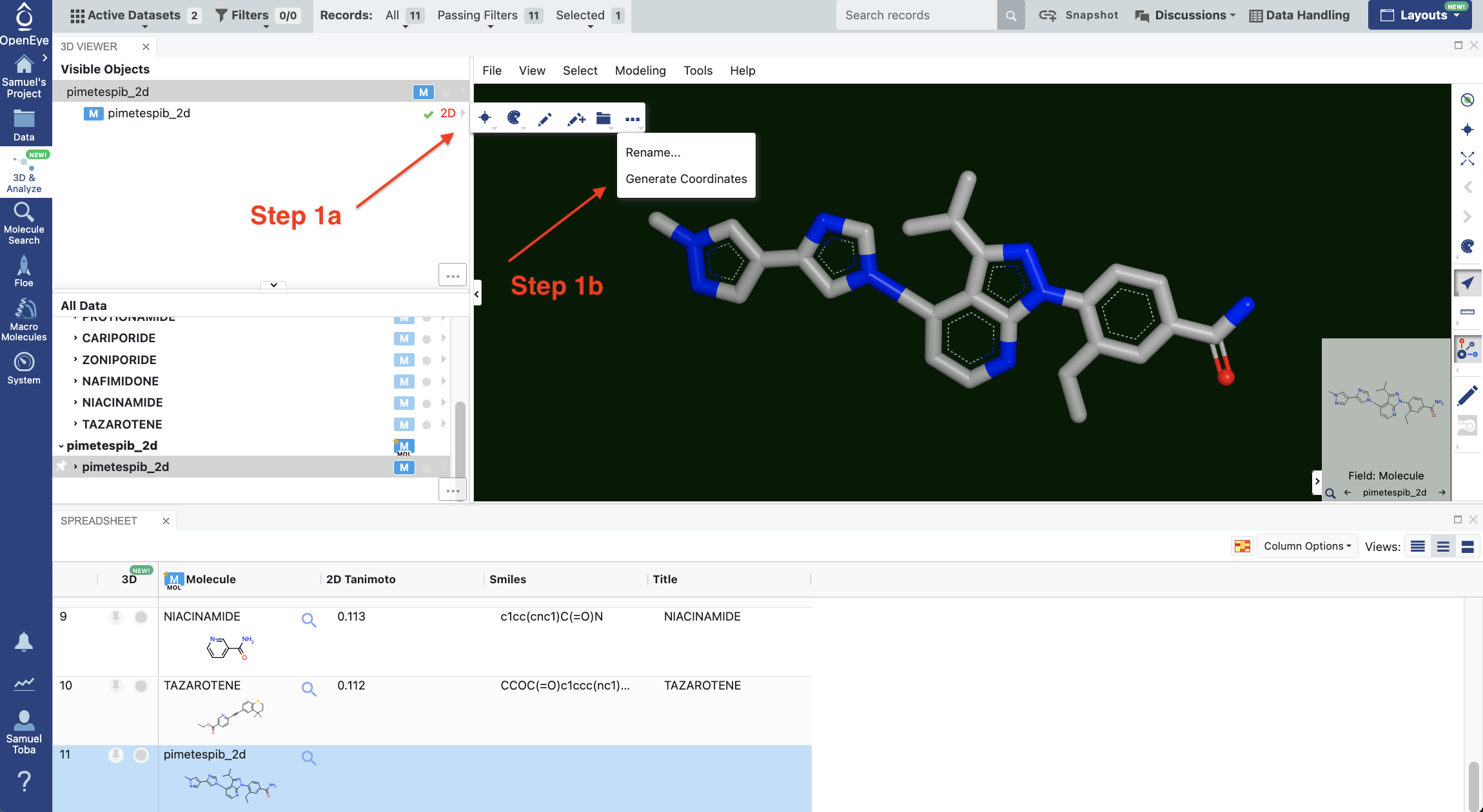The height and width of the screenshot is (812, 1483).
Task: Select the blue pencil sketch tool in viewer sidebar
Action: (x=1467, y=395)
